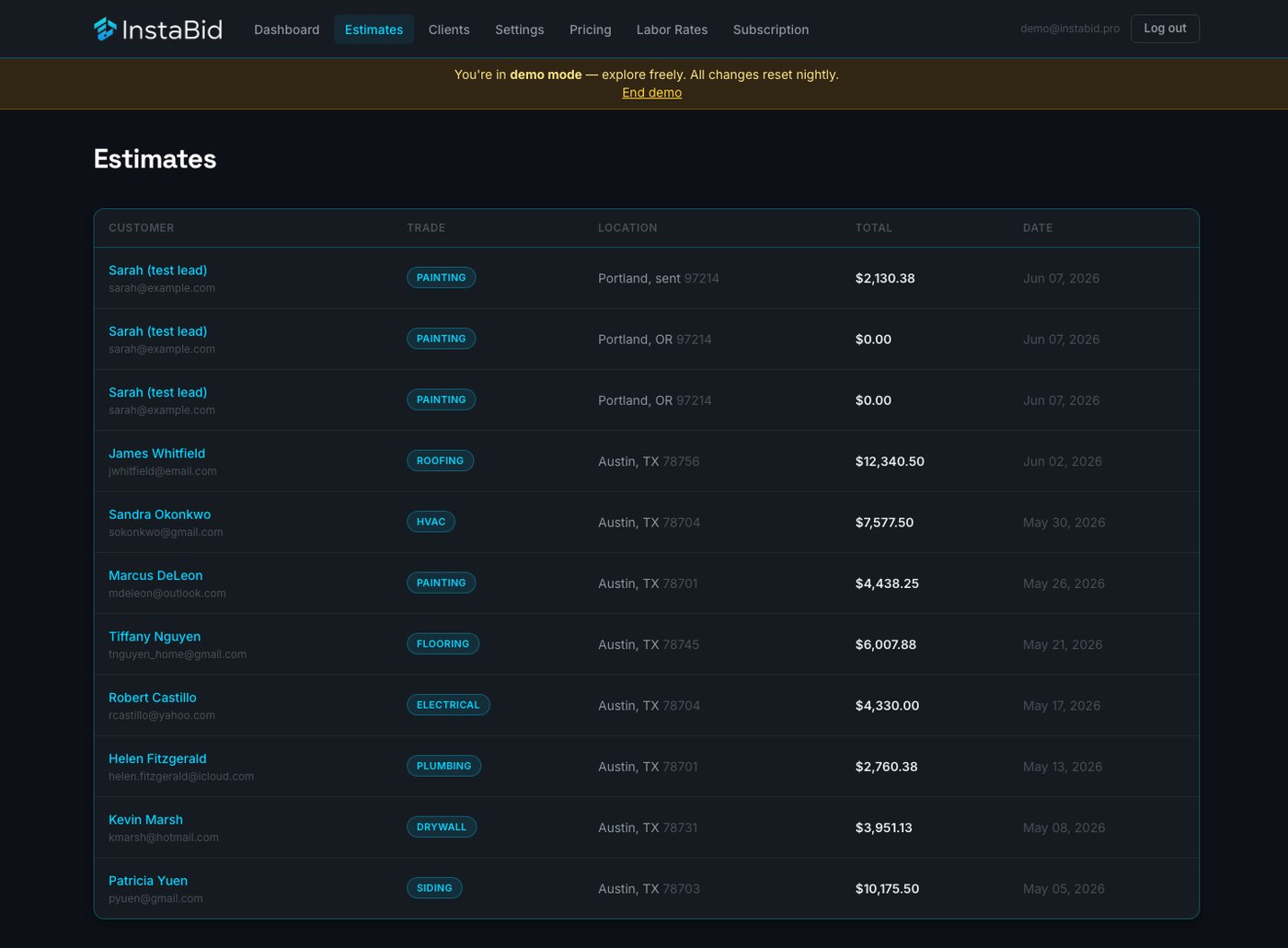Click the Jun 02, 2026 date
Viewport: 1288px width, 948px height.
click(x=1063, y=461)
